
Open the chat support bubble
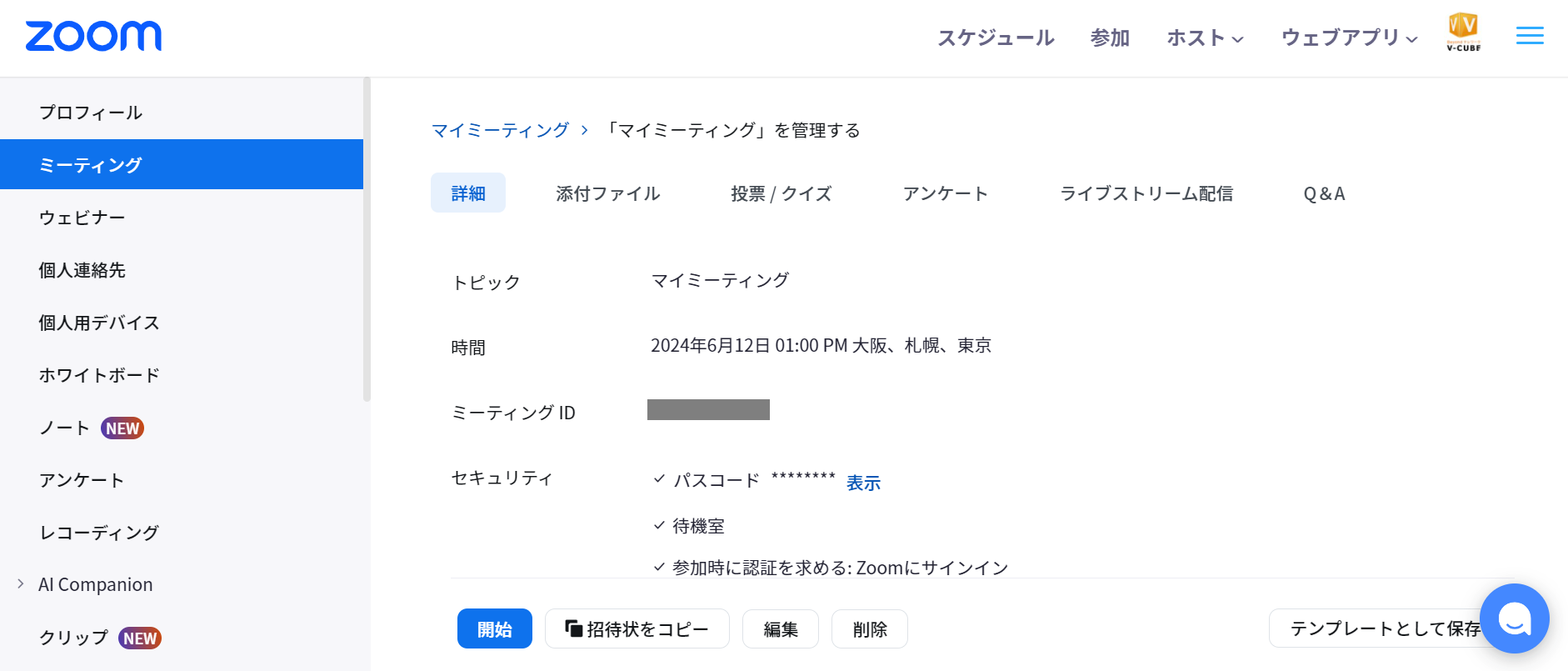(x=1514, y=618)
